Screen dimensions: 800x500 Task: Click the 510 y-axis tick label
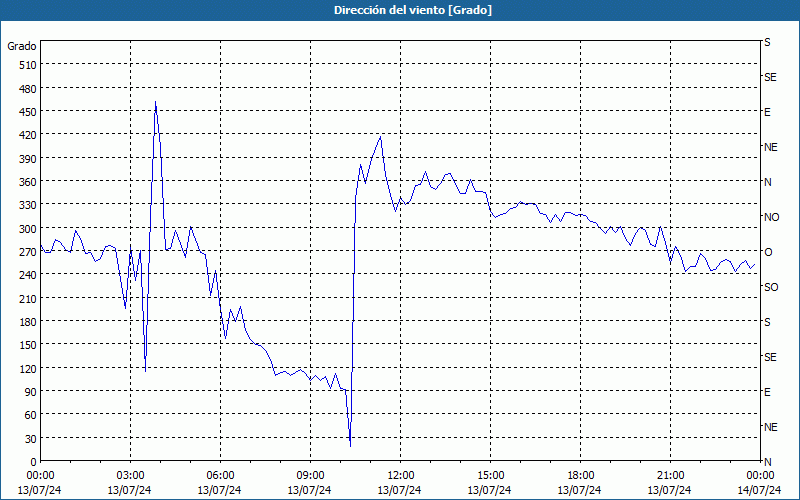[28, 65]
